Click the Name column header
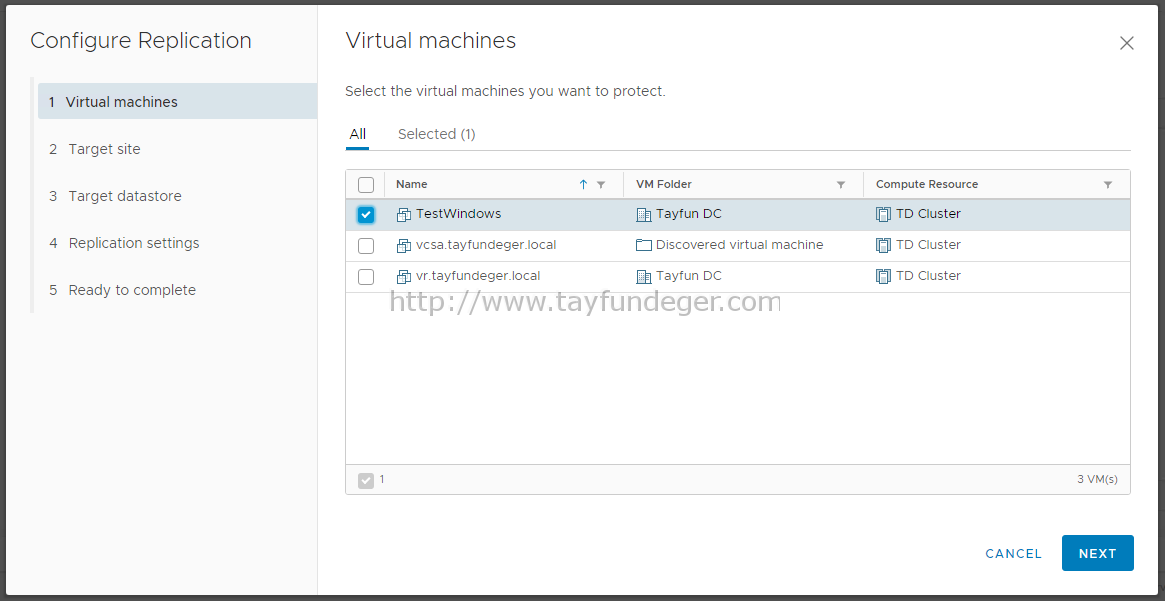Screen dimensions: 1165x601 coord(412,184)
